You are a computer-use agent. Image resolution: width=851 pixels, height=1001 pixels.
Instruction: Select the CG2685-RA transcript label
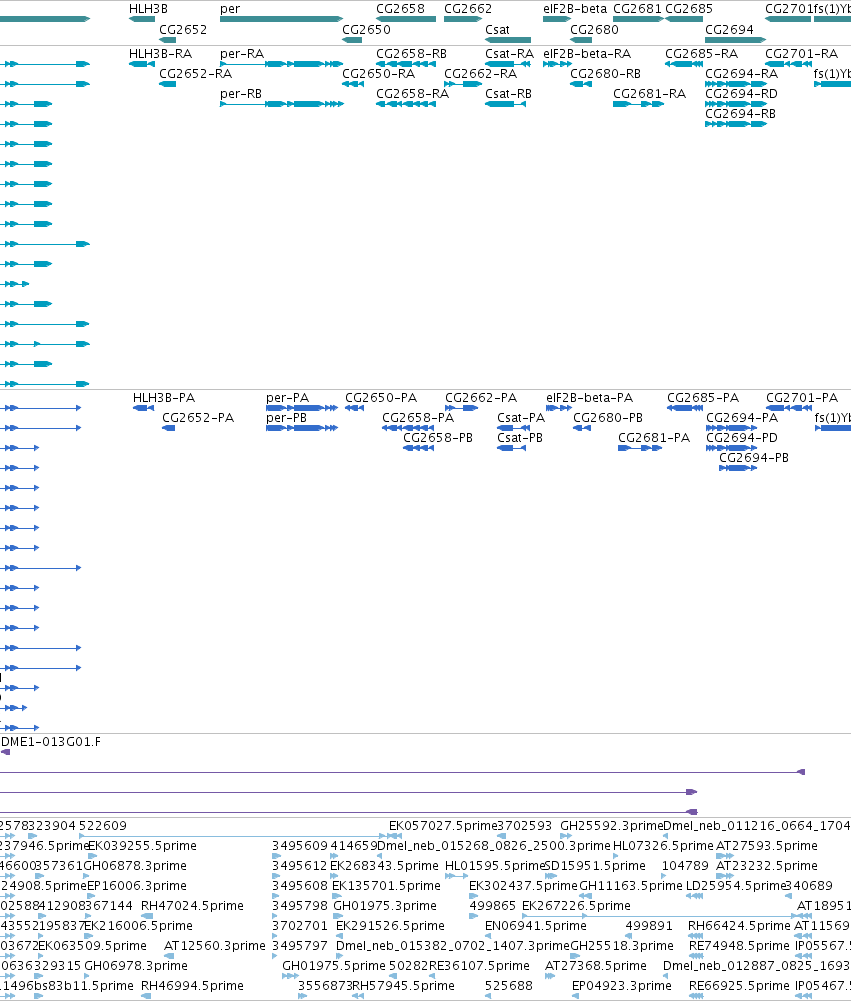[702, 54]
